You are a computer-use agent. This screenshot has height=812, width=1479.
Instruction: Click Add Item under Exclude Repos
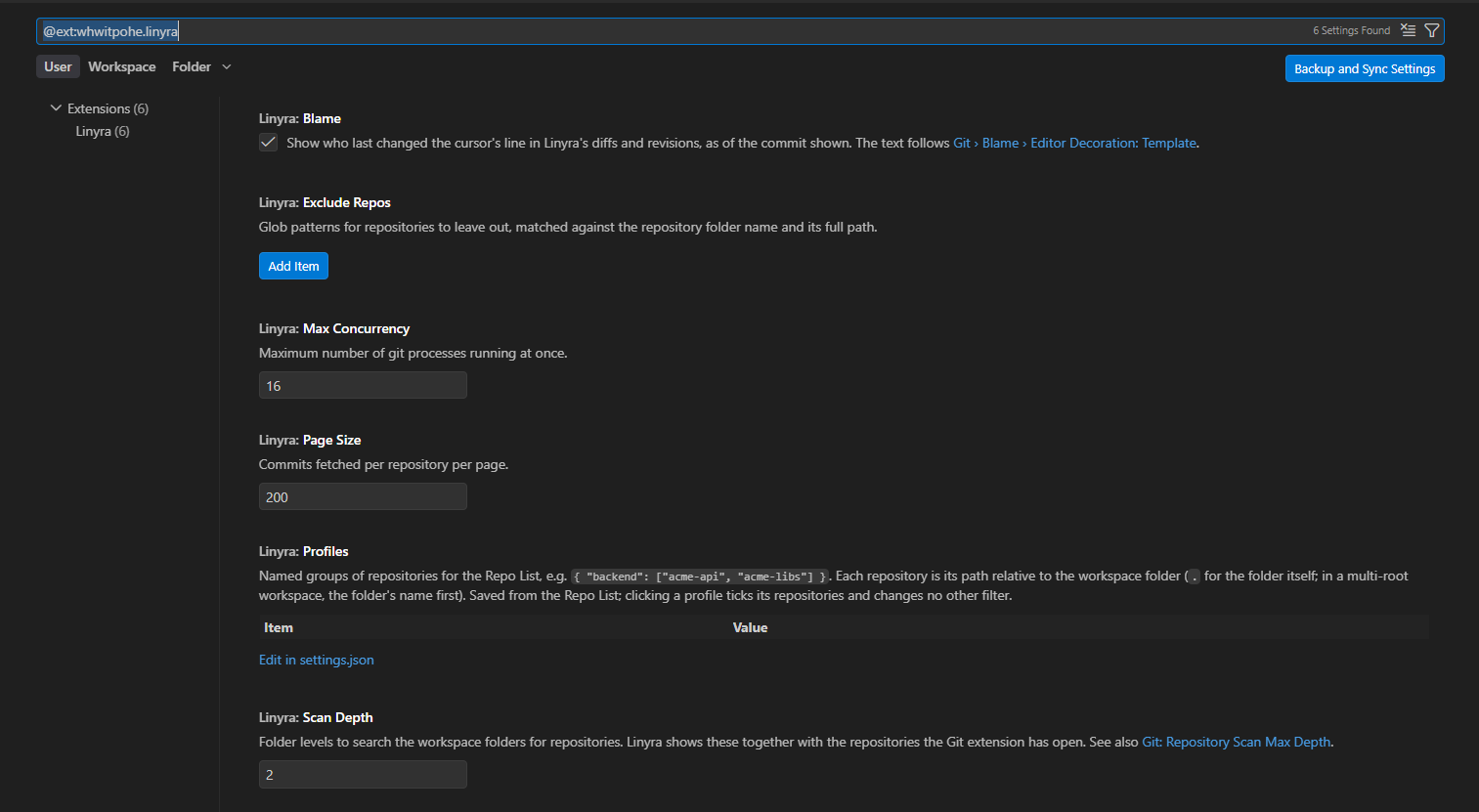[293, 266]
